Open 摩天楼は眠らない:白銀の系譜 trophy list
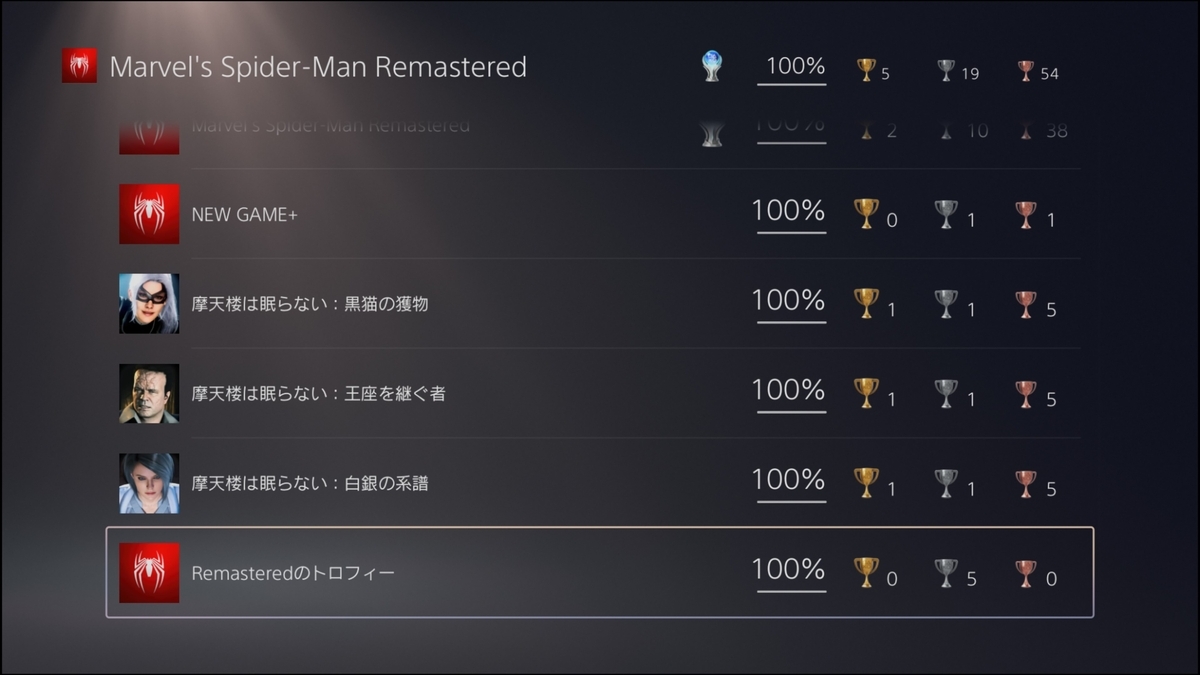 tap(599, 483)
